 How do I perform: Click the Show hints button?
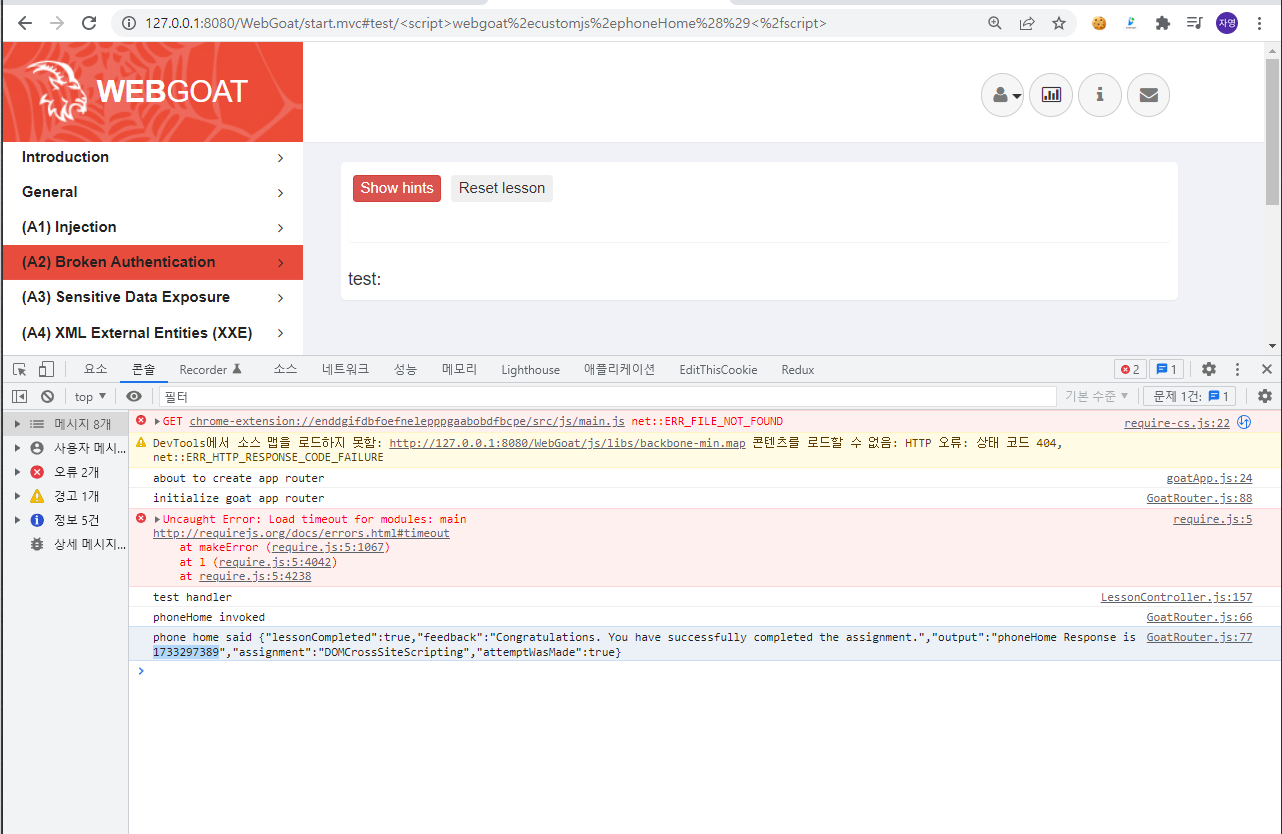click(x=397, y=188)
